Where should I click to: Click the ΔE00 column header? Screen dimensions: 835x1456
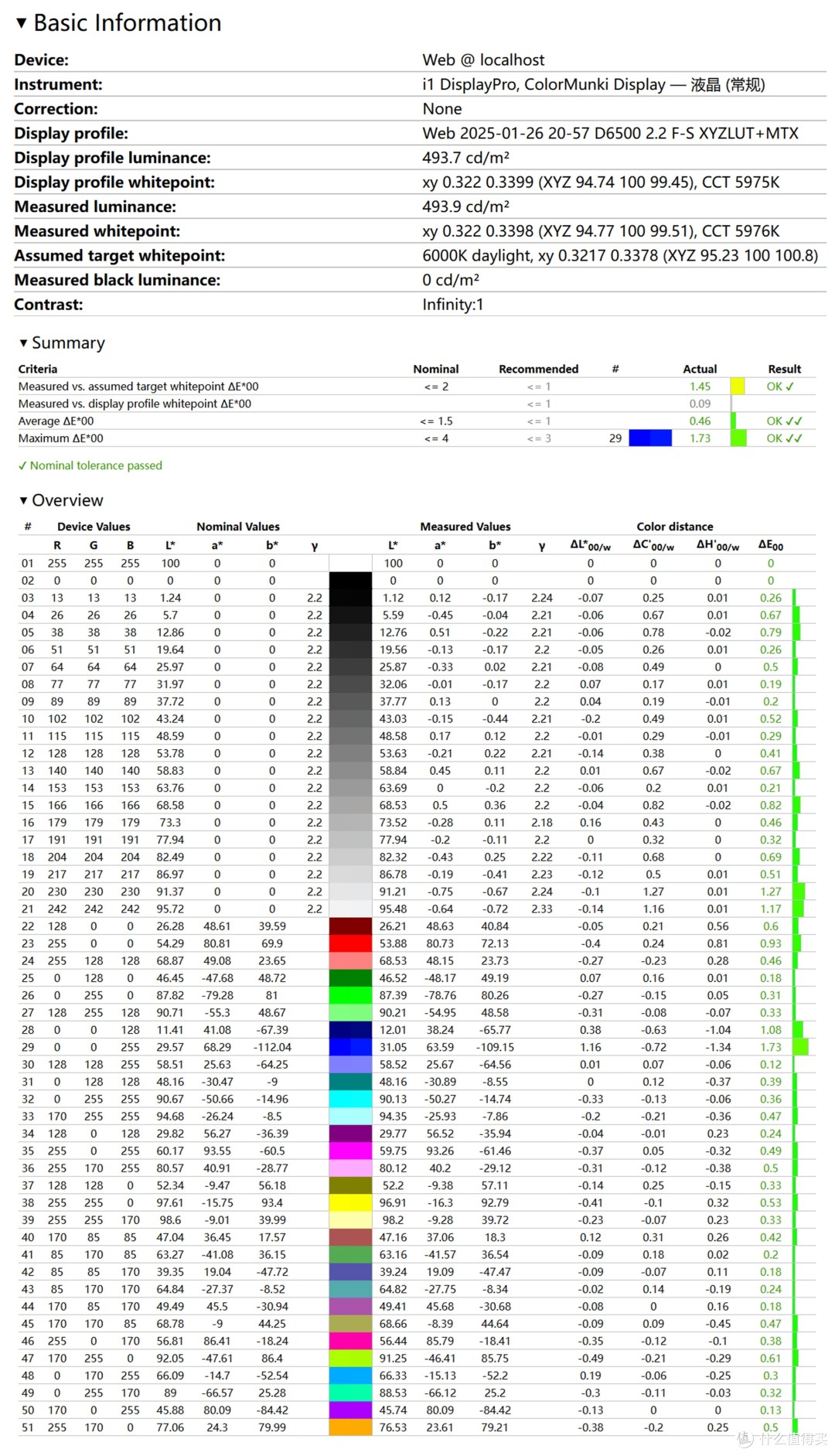tap(770, 545)
